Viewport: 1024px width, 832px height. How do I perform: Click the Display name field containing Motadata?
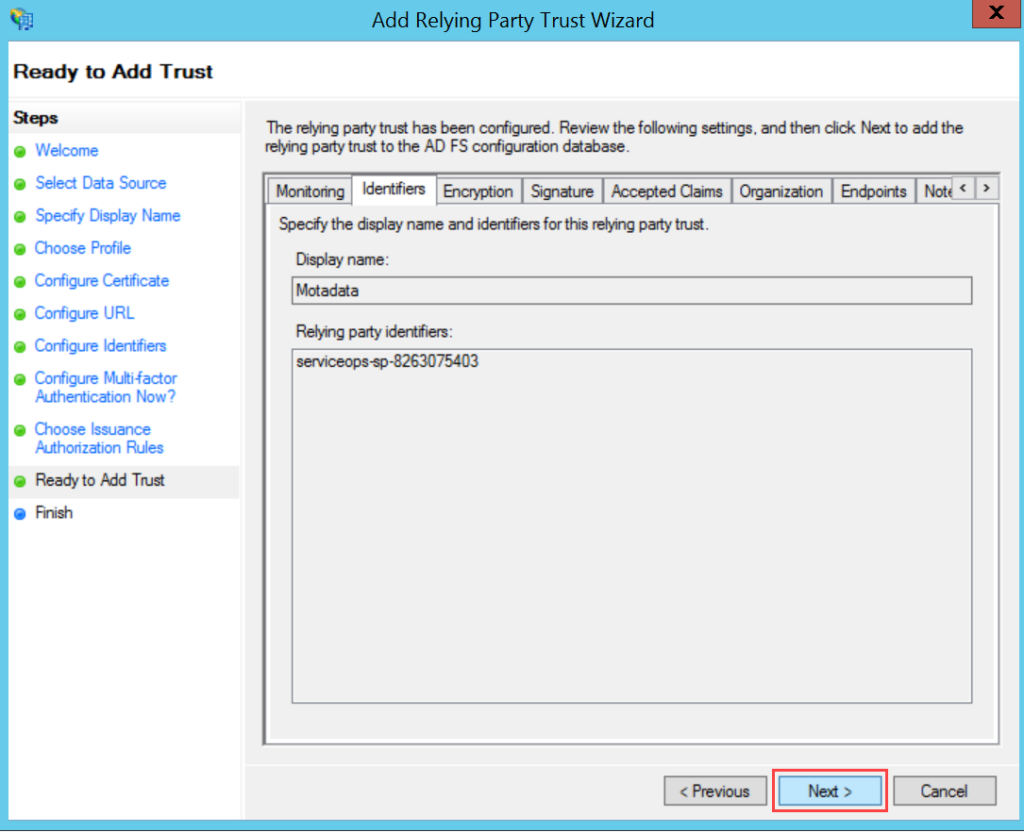[631, 290]
